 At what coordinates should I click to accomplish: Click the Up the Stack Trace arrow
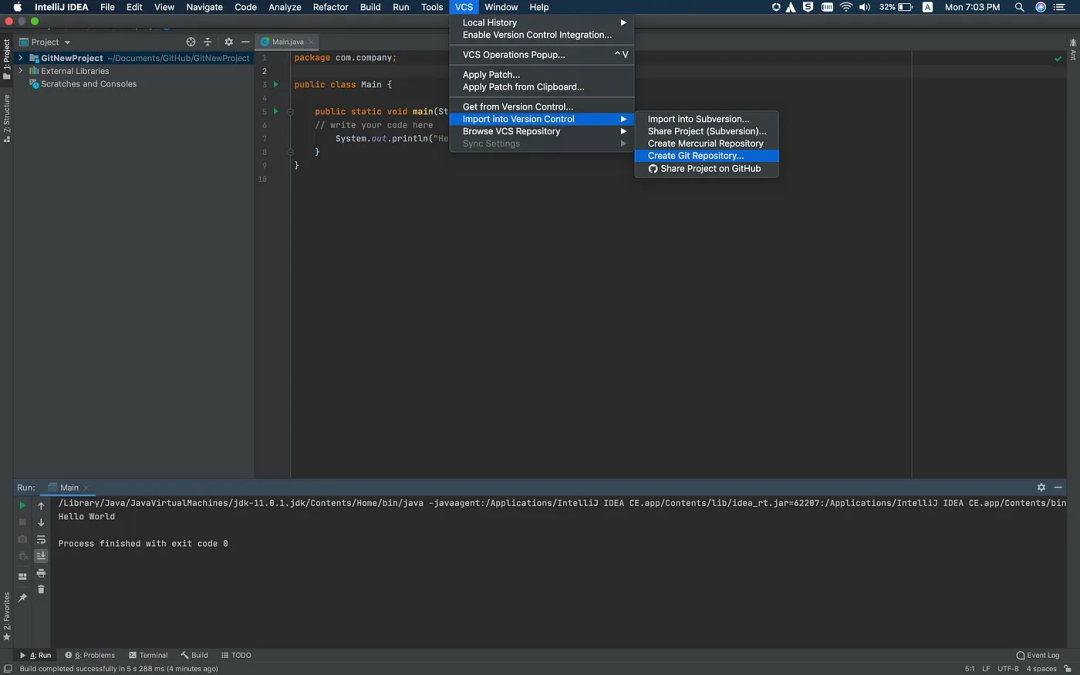(41, 506)
